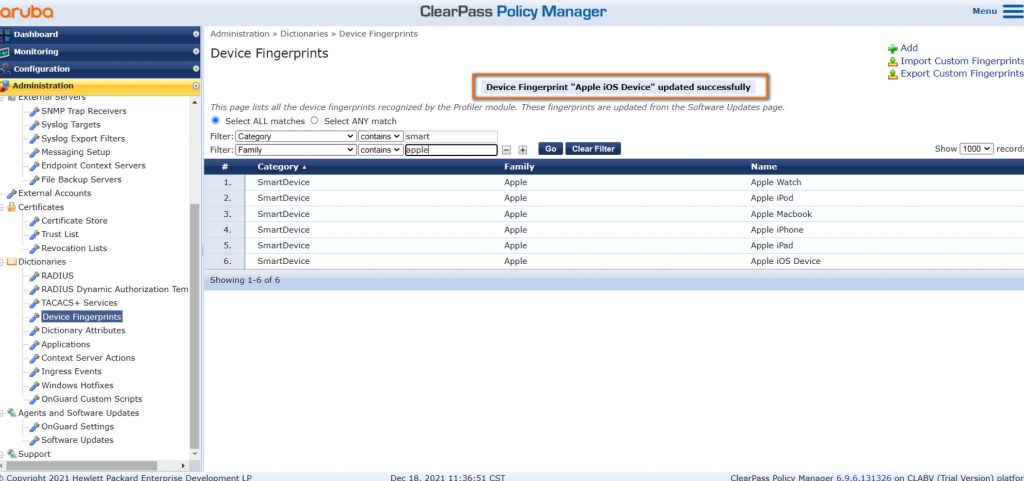1024x481 pixels.
Task: Click the Support section icon
Action: tap(12, 454)
